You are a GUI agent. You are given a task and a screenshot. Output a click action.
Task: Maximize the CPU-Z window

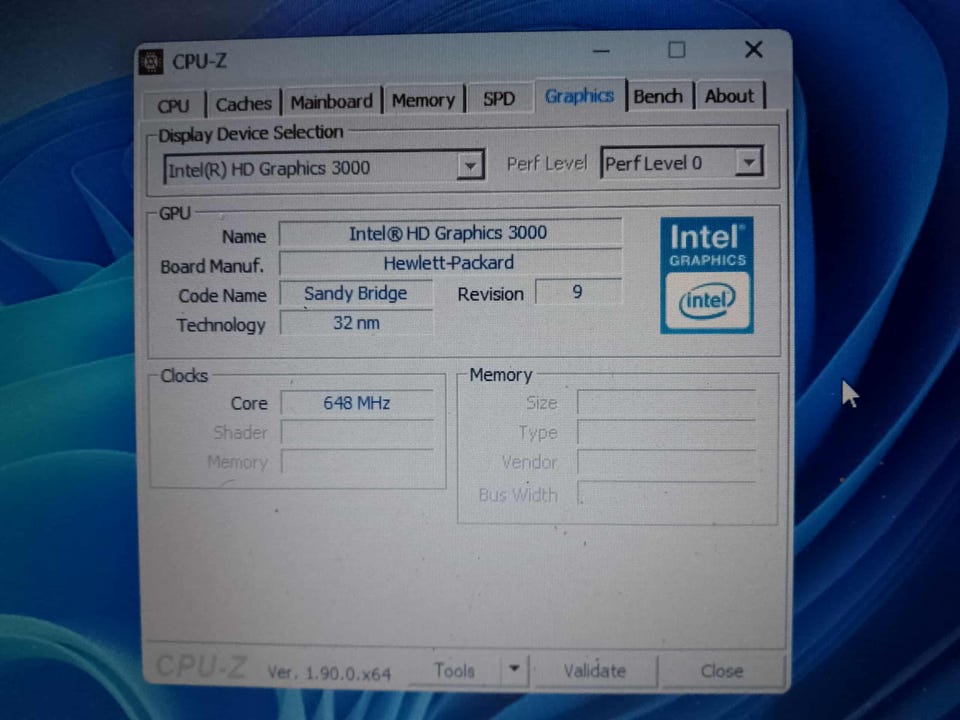coord(677,50)
